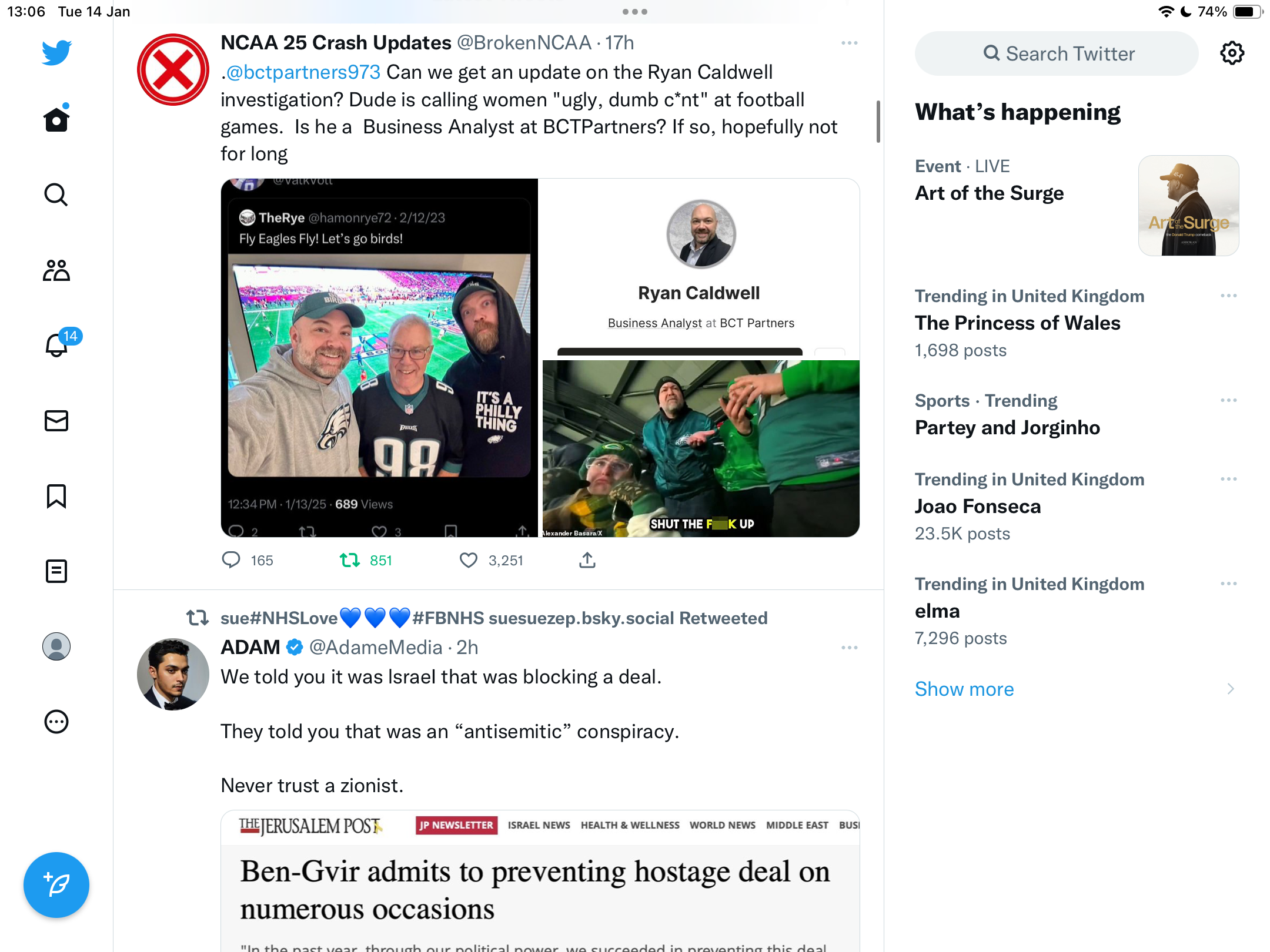Open options for The Princess of Wales trend
Screen dimensions: 1270x952
[x=1229, y=296]
